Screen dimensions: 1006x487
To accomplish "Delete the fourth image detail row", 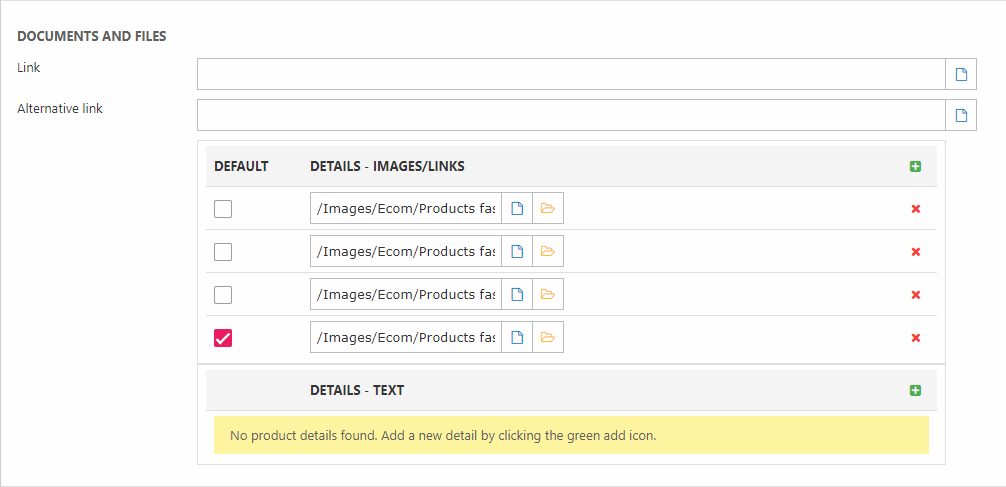I will point(915,338).
